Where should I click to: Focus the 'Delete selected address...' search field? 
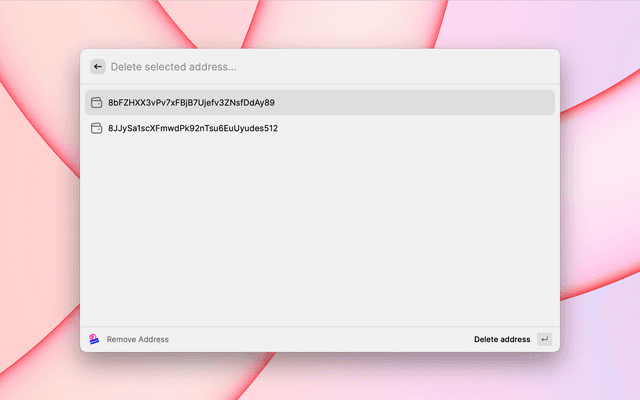point(250,67)
